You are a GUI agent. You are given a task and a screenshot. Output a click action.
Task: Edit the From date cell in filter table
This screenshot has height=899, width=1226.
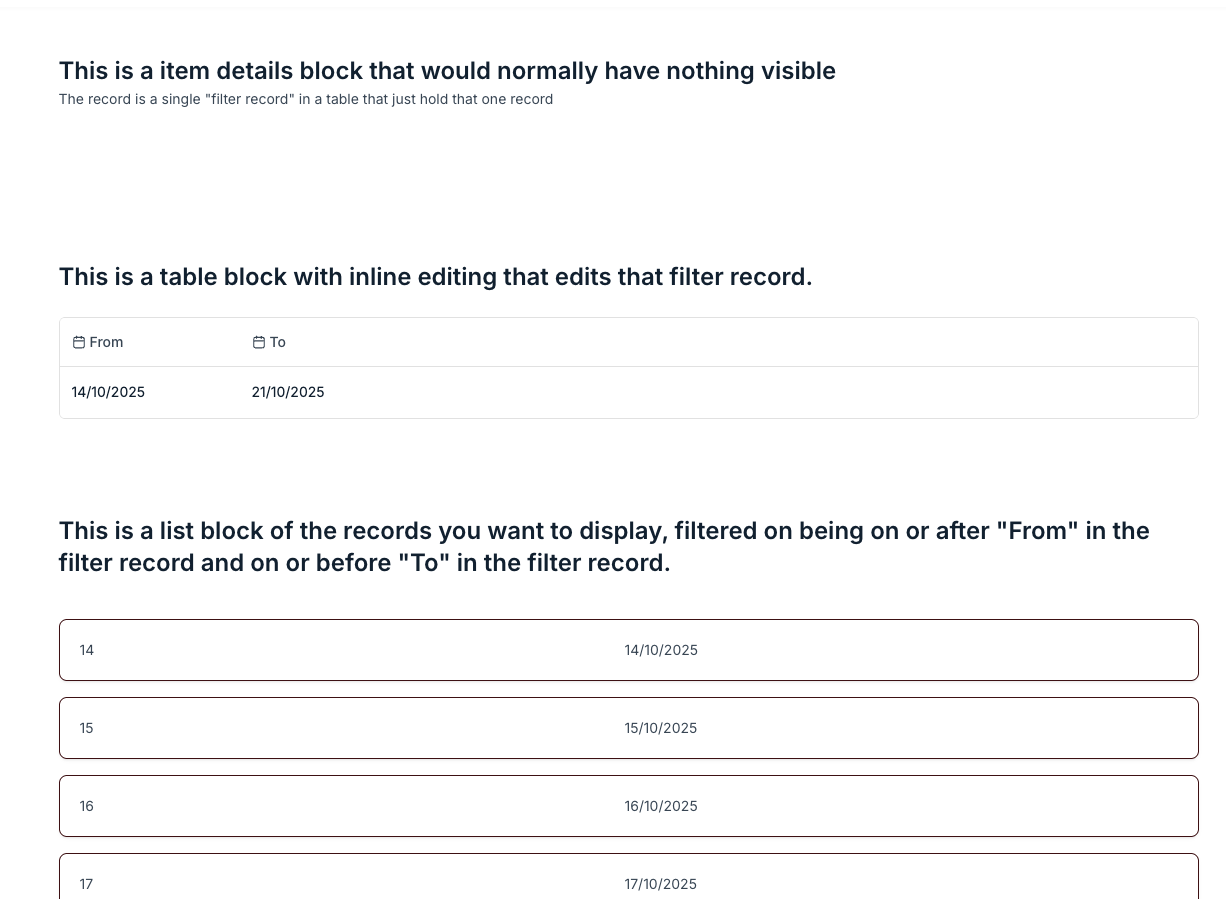108,392
